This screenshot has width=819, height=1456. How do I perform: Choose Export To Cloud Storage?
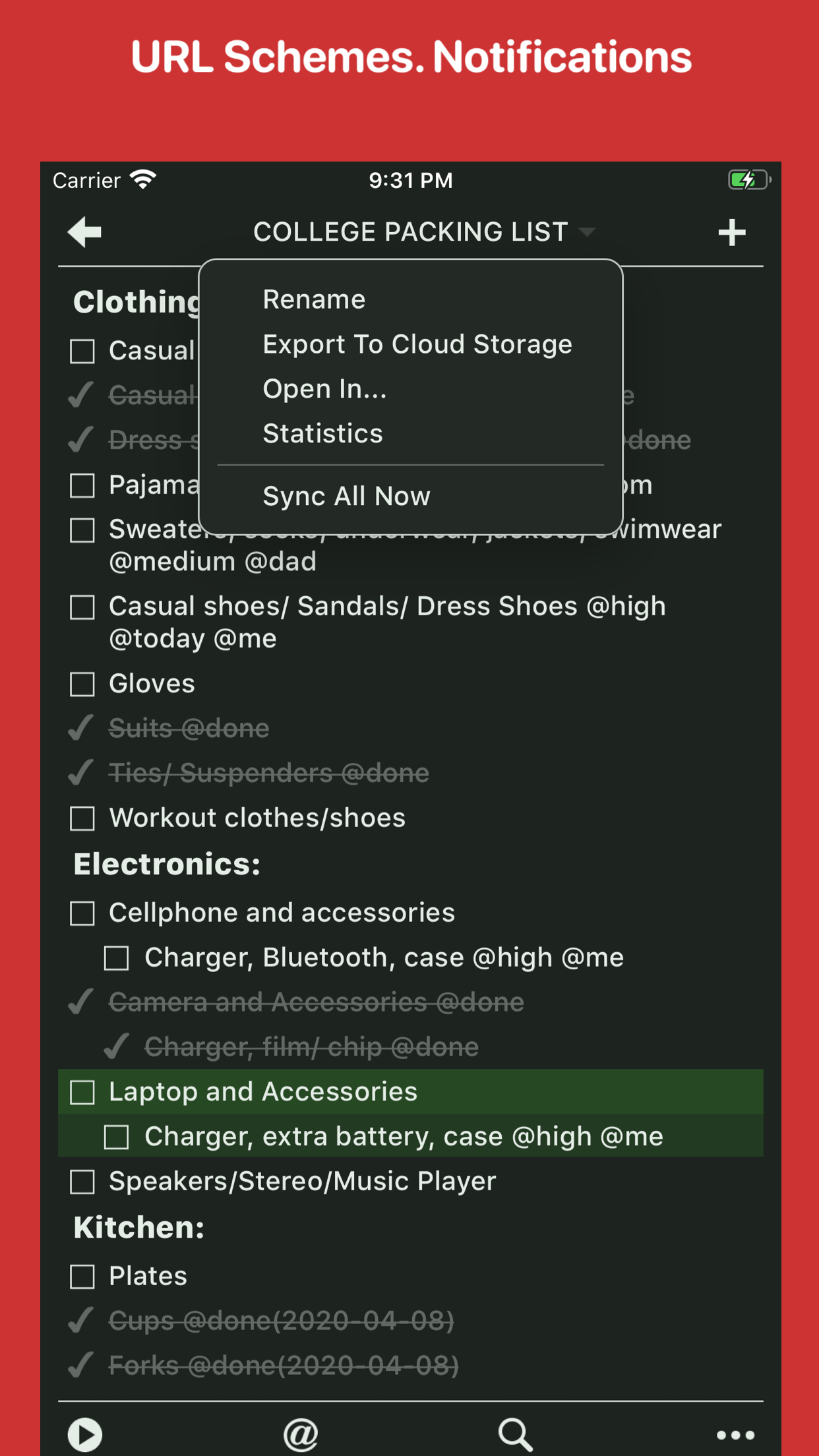(x=417, y=344)
